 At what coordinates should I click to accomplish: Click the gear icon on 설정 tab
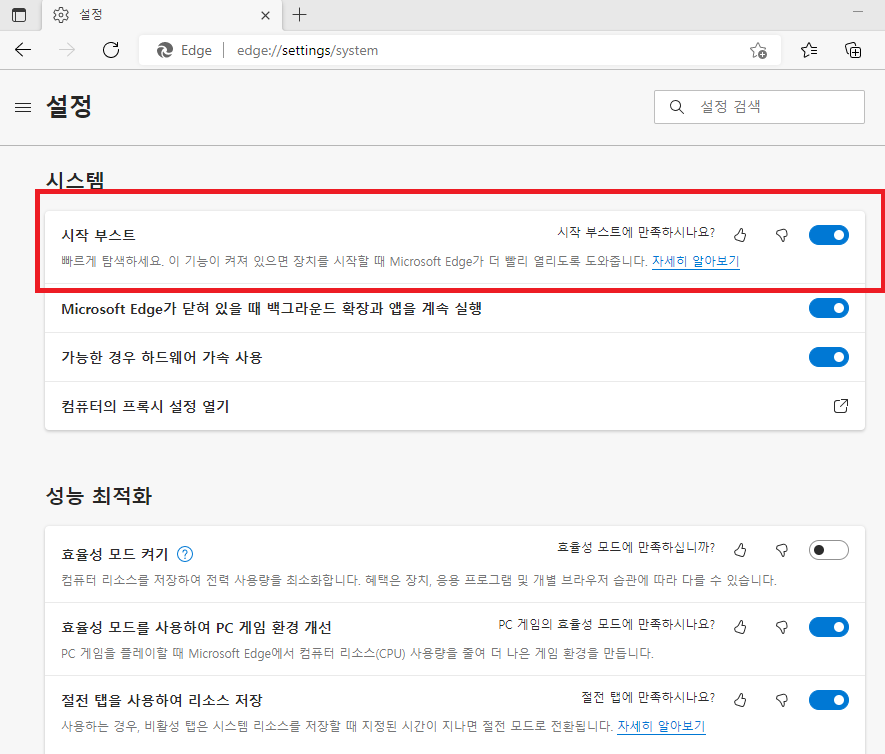[x=61, y=15]
